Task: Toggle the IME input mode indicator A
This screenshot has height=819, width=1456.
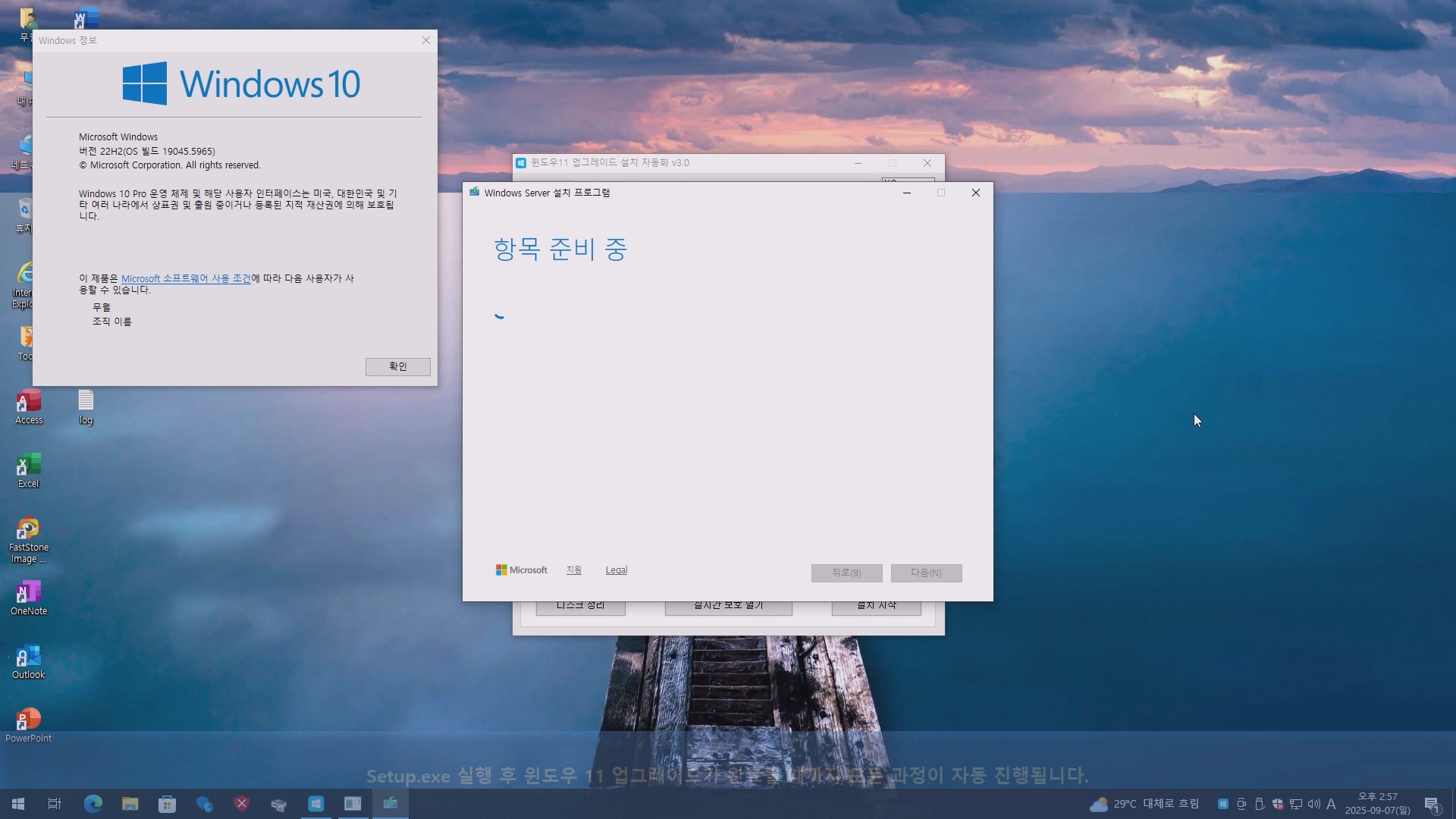Action: tap(1331, 804)
